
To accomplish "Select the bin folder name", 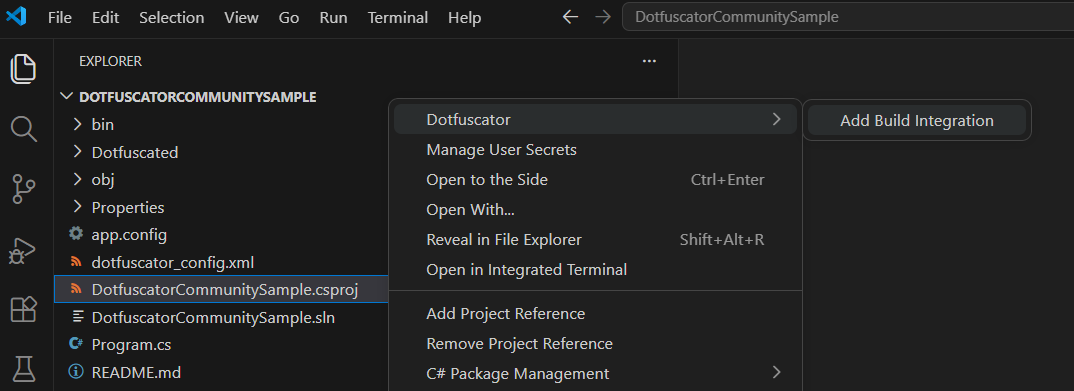I will 103,125.
